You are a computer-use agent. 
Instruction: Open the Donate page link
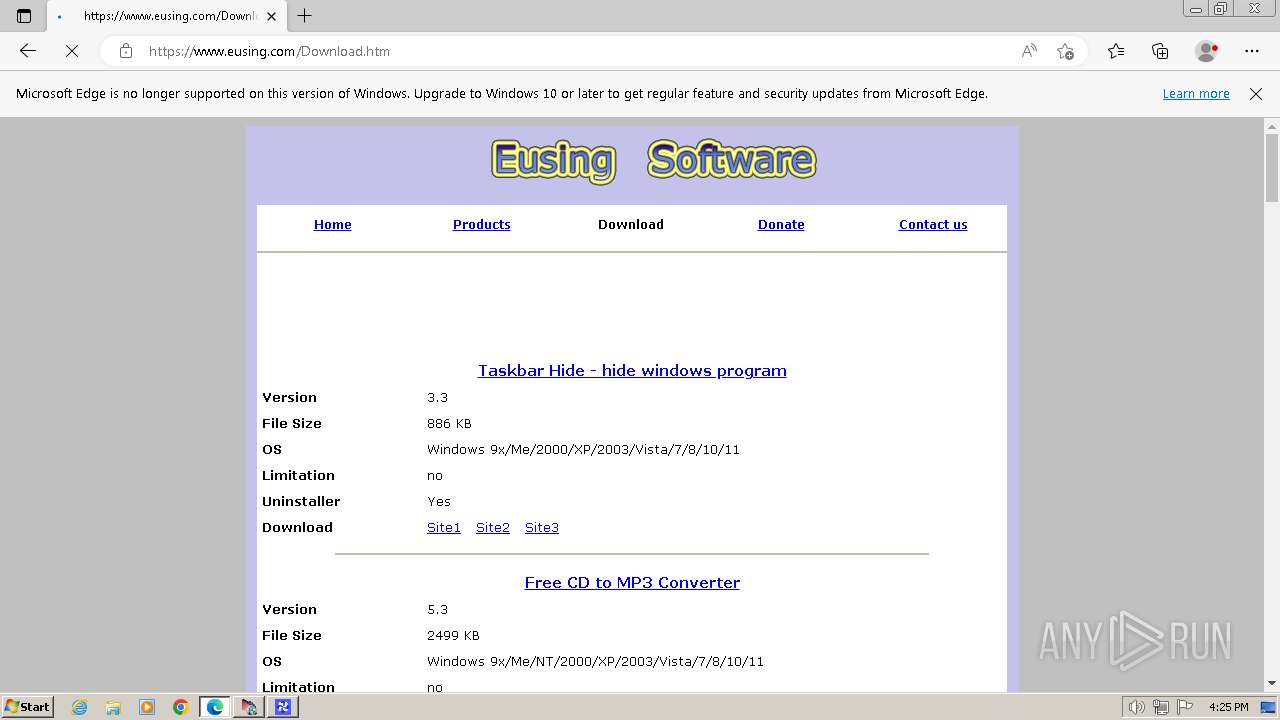[x=781, y=224]
